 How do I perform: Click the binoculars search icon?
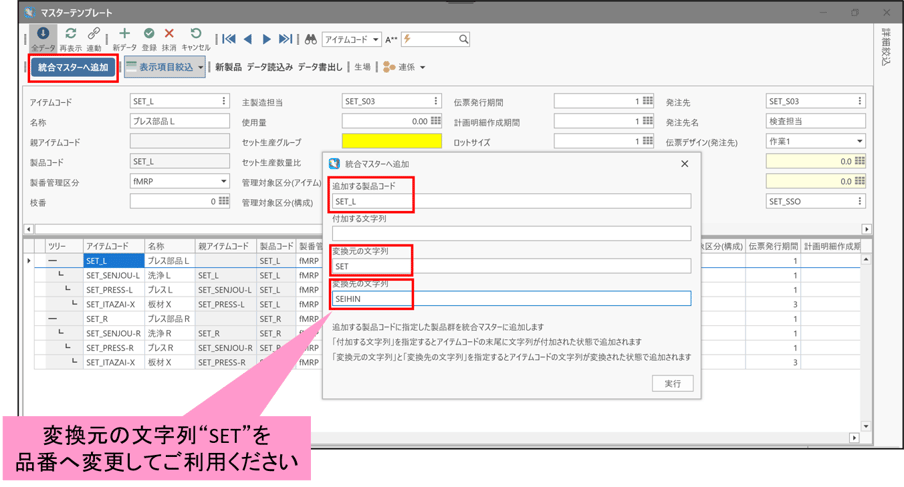coord(311,39)
